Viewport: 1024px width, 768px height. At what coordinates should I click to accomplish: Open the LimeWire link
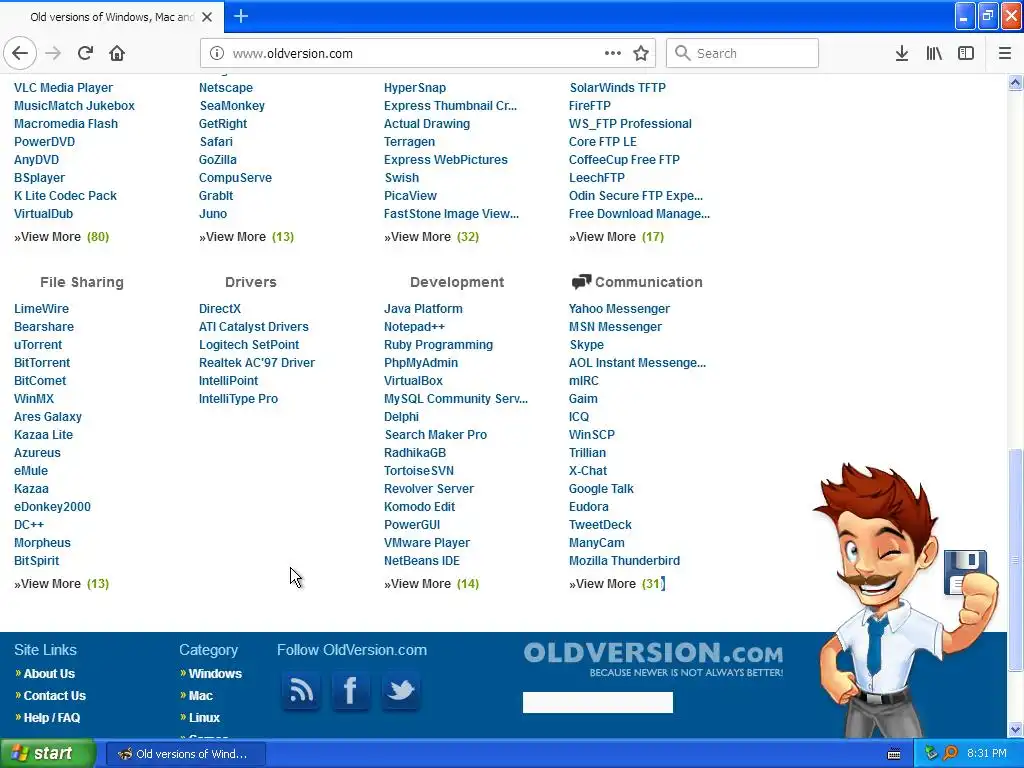coord(41,308)
